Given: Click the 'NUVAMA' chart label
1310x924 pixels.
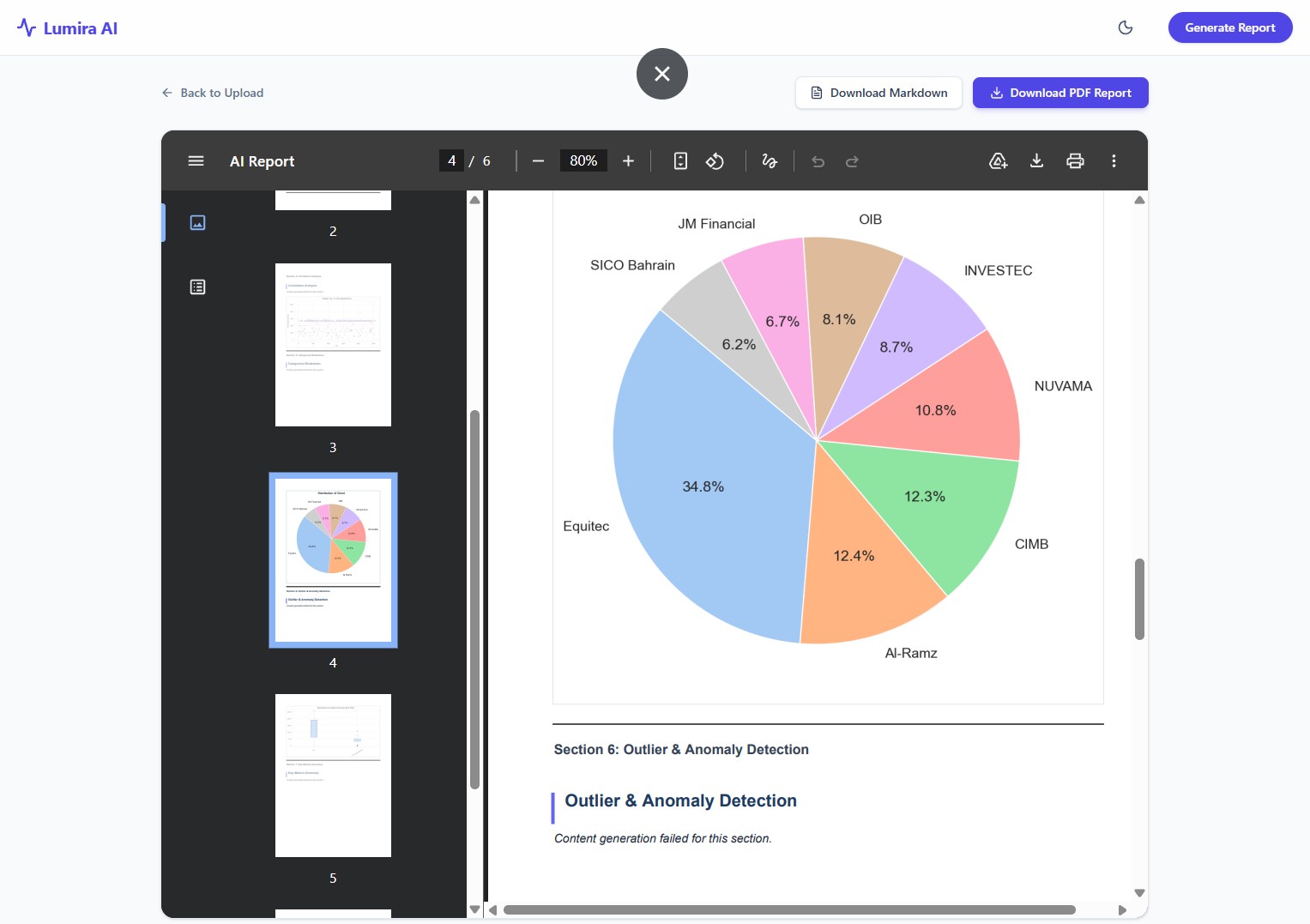Looking at the screenshot, I should 1063,386.
